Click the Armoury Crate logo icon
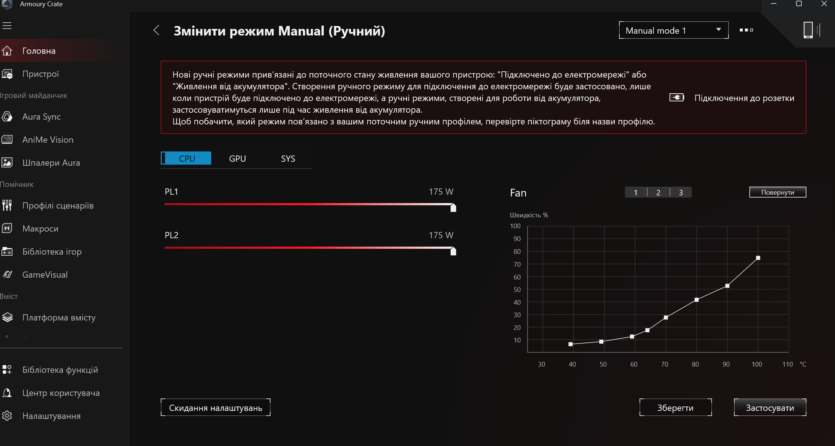 [7, 4]
